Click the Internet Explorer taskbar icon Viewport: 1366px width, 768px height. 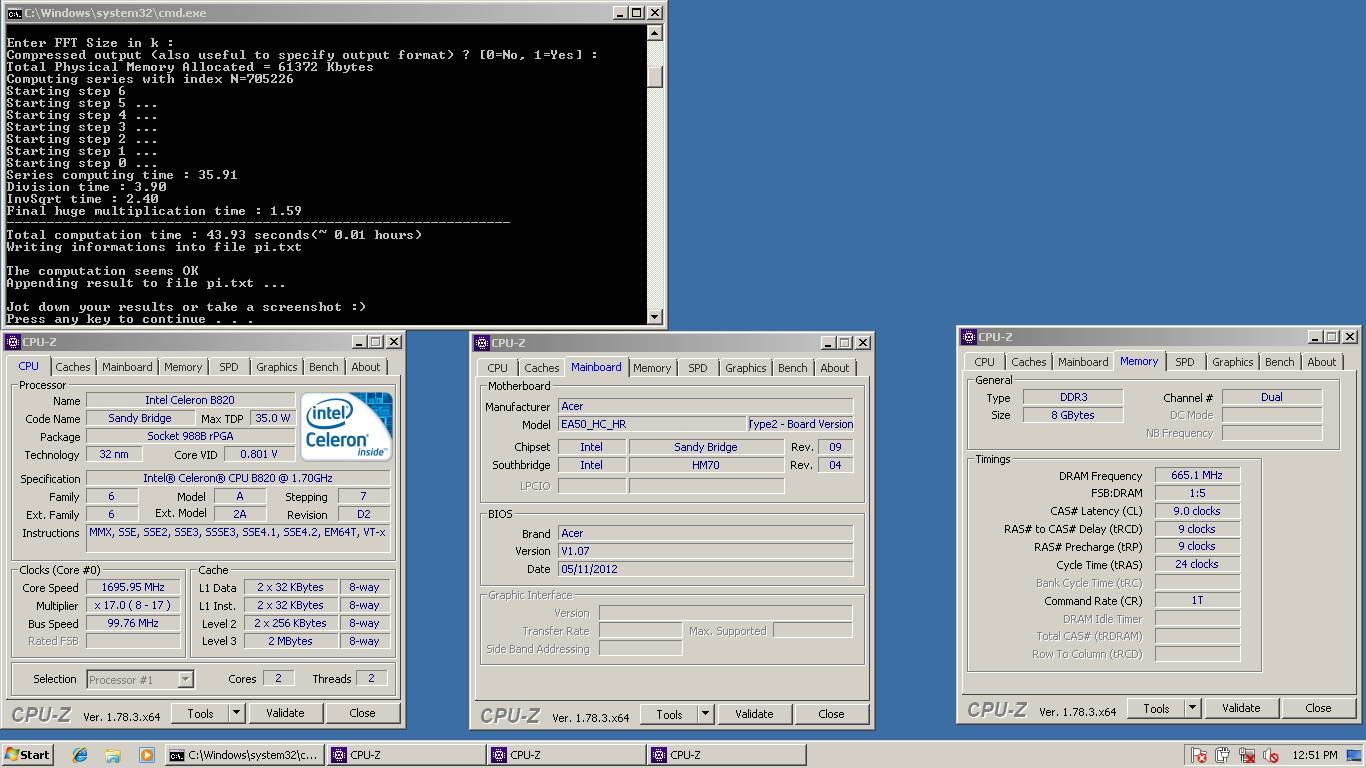coord(80,755)
